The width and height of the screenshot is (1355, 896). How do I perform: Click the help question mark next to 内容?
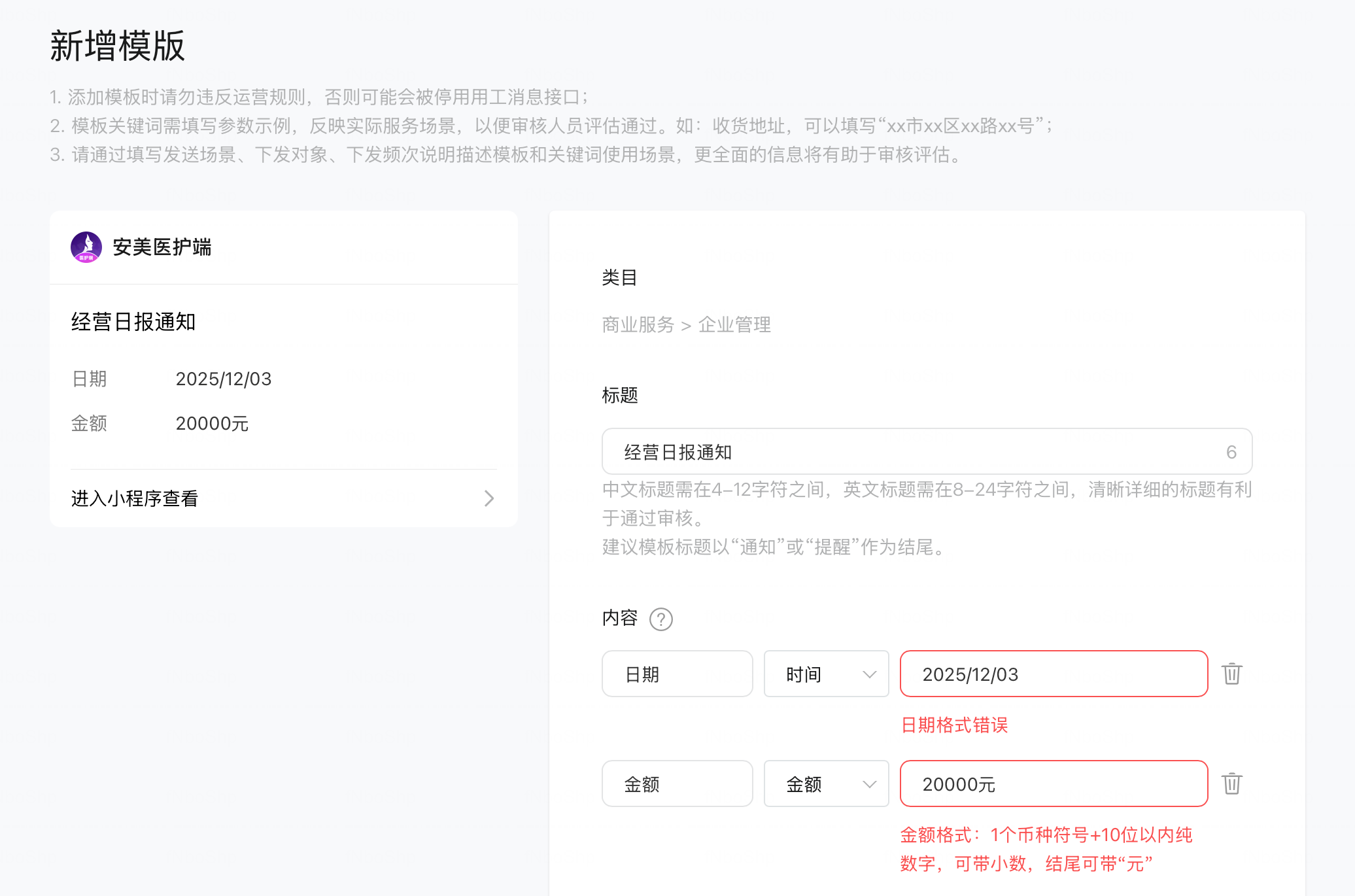pos(660,619)
